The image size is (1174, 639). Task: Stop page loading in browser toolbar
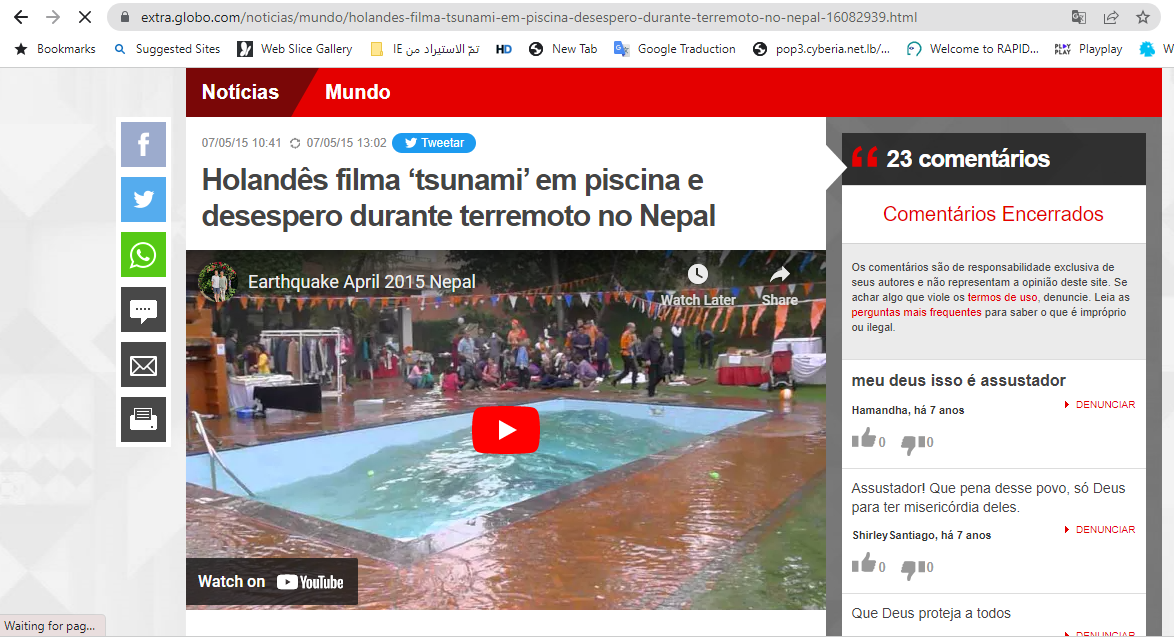(85, 17)
